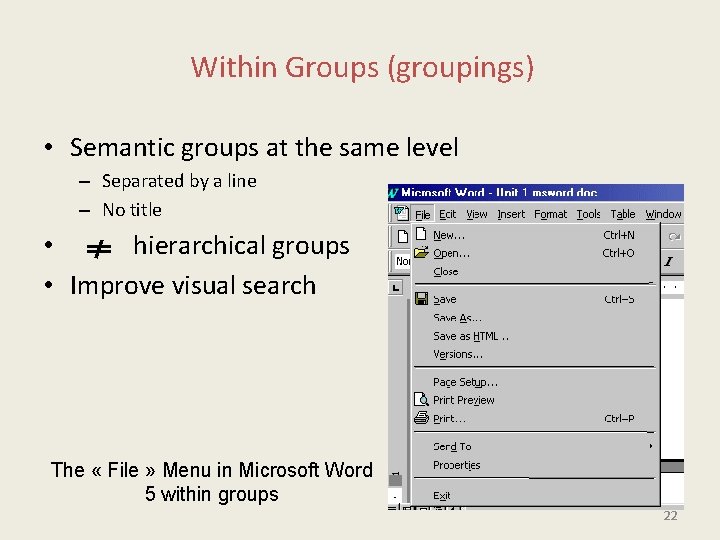Open Page Setup... from the menu

535,382
